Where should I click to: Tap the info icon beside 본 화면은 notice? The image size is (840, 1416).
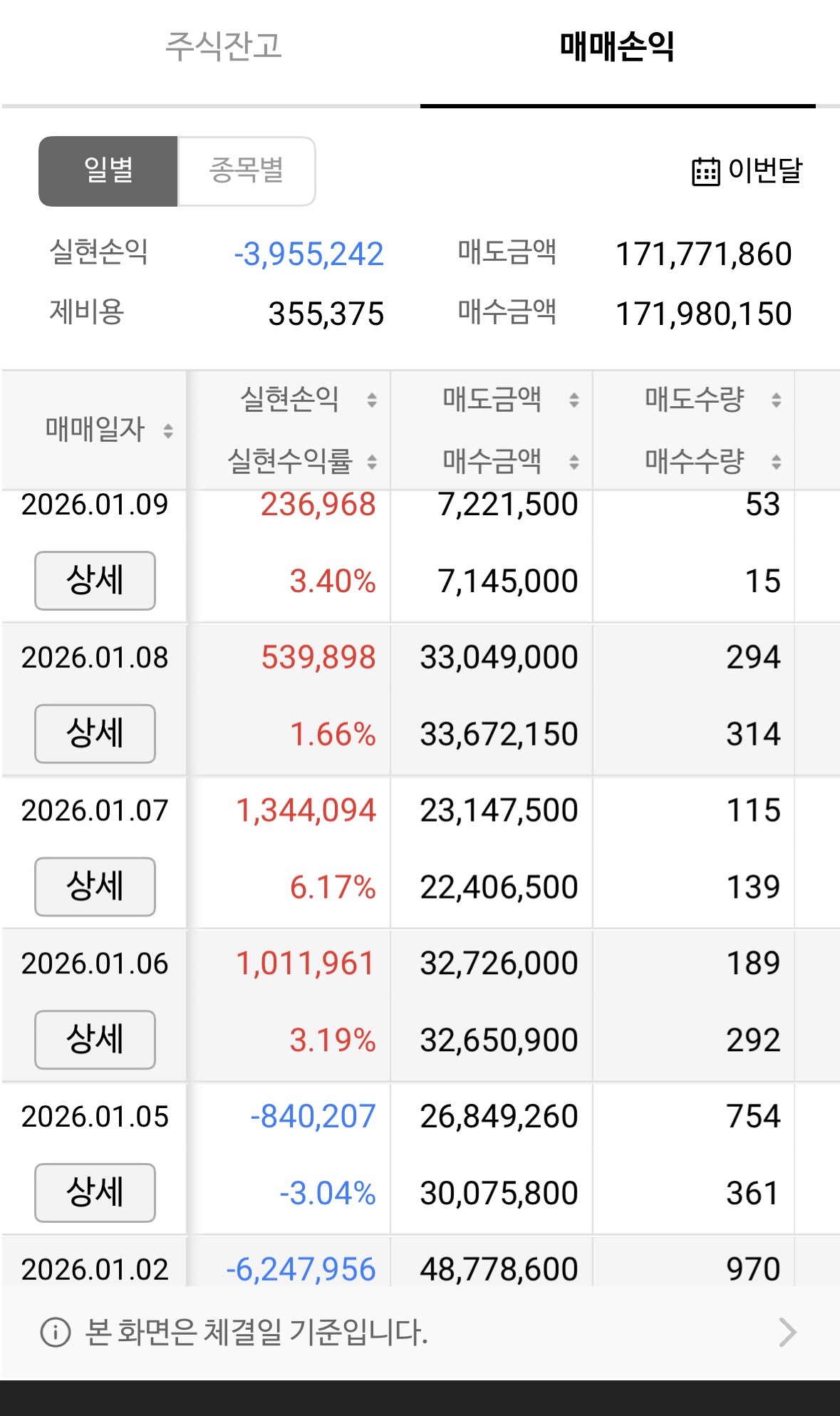click(55, 1332)
